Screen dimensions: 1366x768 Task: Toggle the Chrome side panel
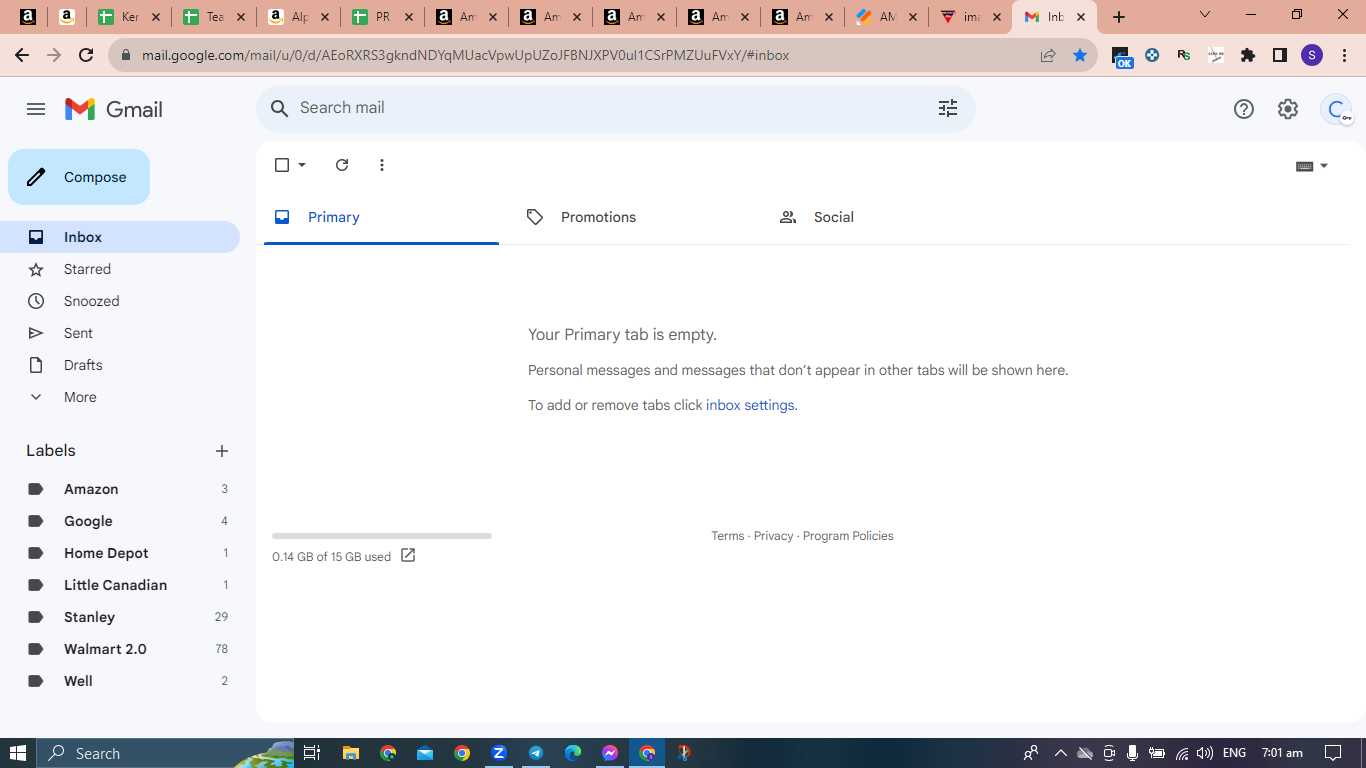tap(1280, 55)
